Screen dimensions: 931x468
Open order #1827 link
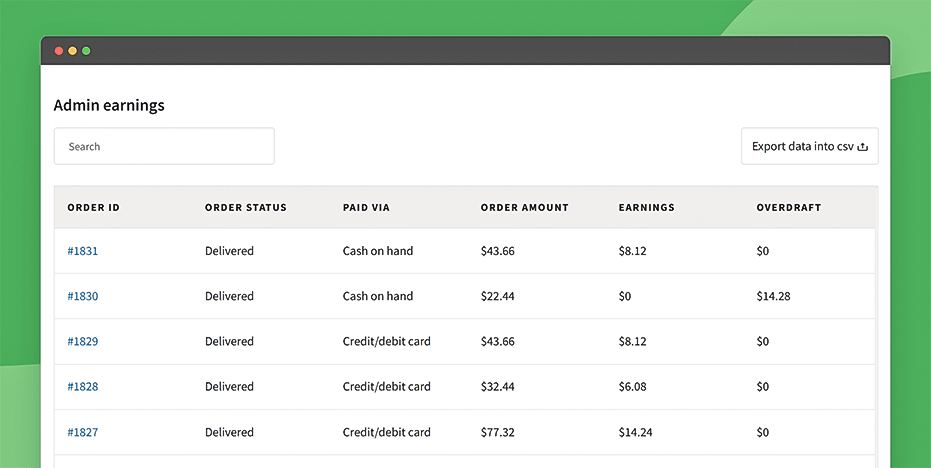pos(83,432)
